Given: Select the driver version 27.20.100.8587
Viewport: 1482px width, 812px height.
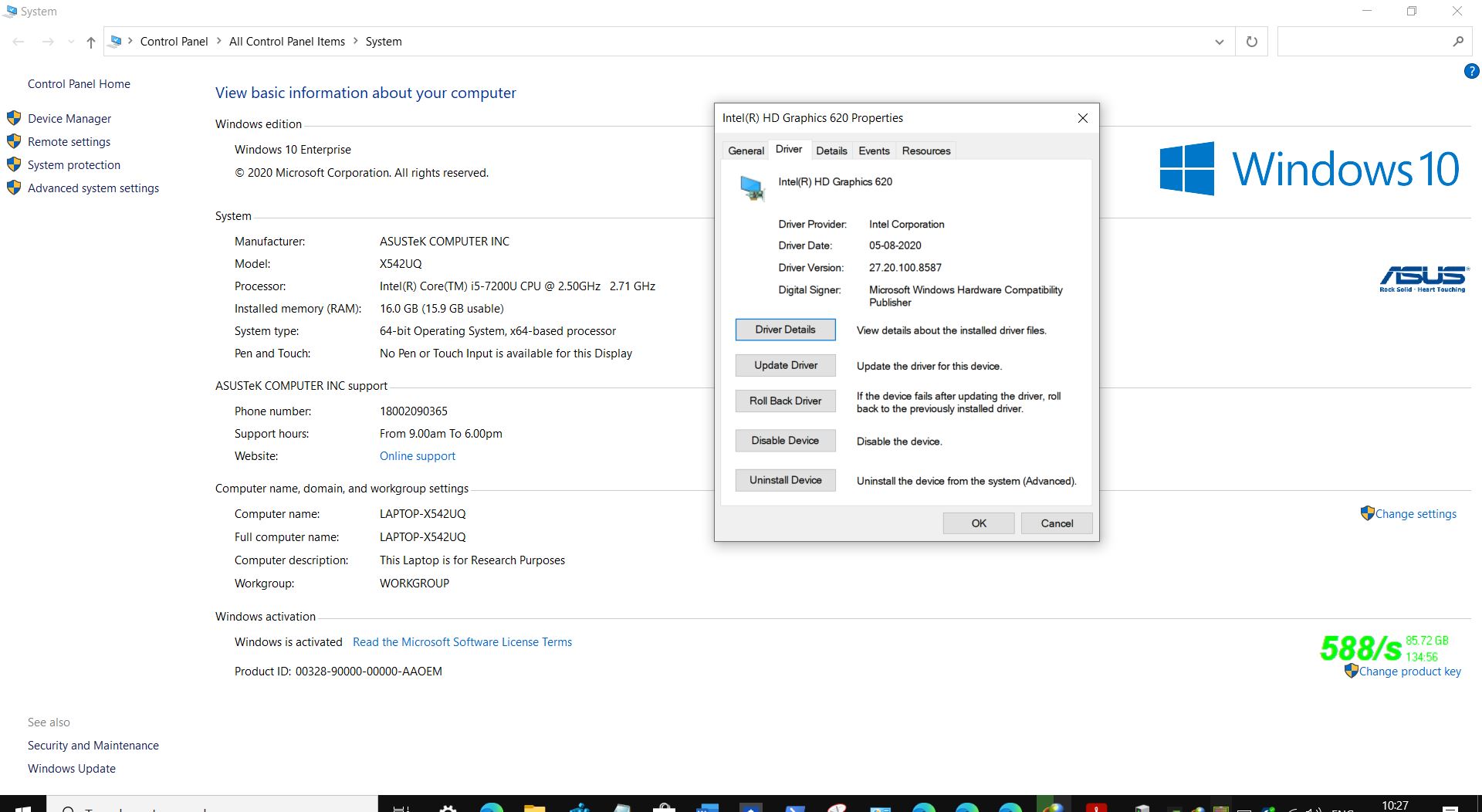Looking at the screenshot, I should click(x=905, y=268).
